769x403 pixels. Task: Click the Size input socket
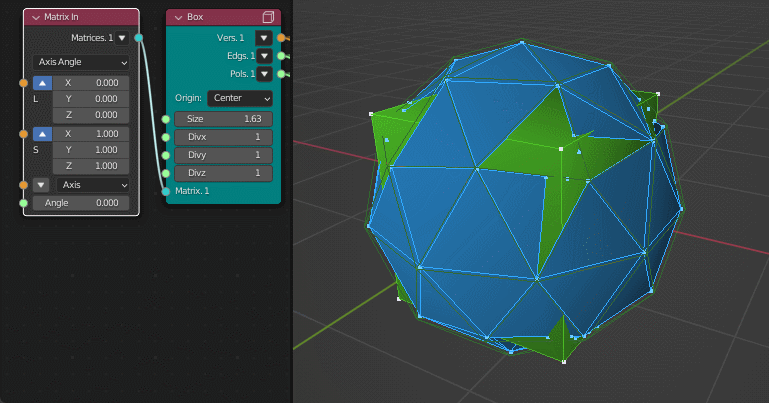coord(166,119)
